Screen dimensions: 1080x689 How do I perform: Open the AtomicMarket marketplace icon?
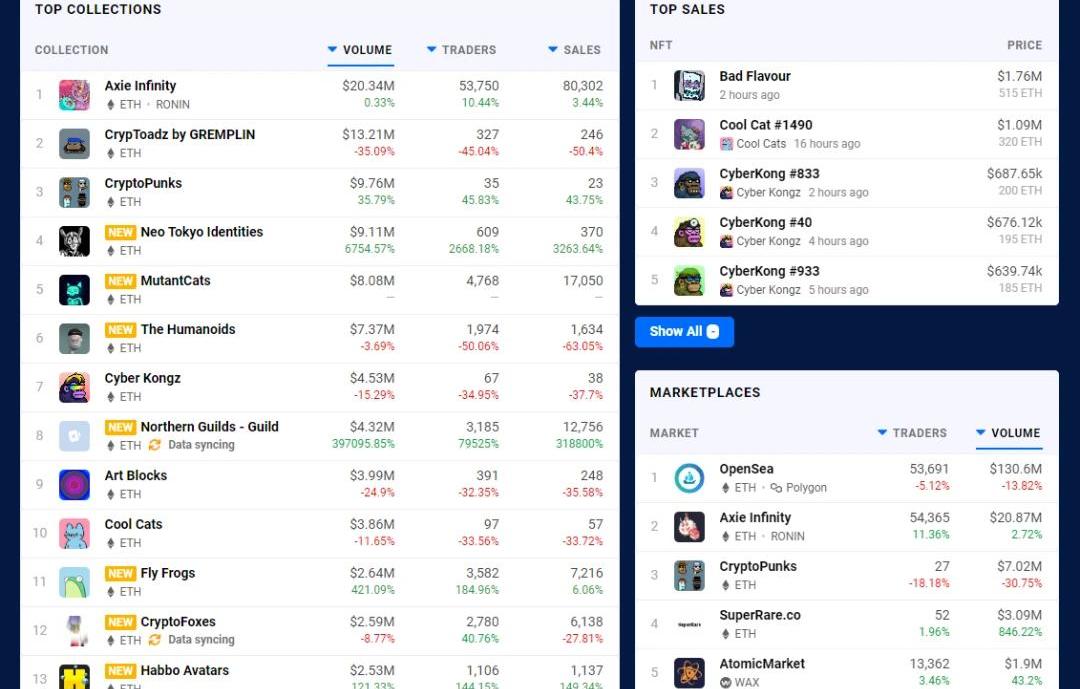tap(689, 672)
